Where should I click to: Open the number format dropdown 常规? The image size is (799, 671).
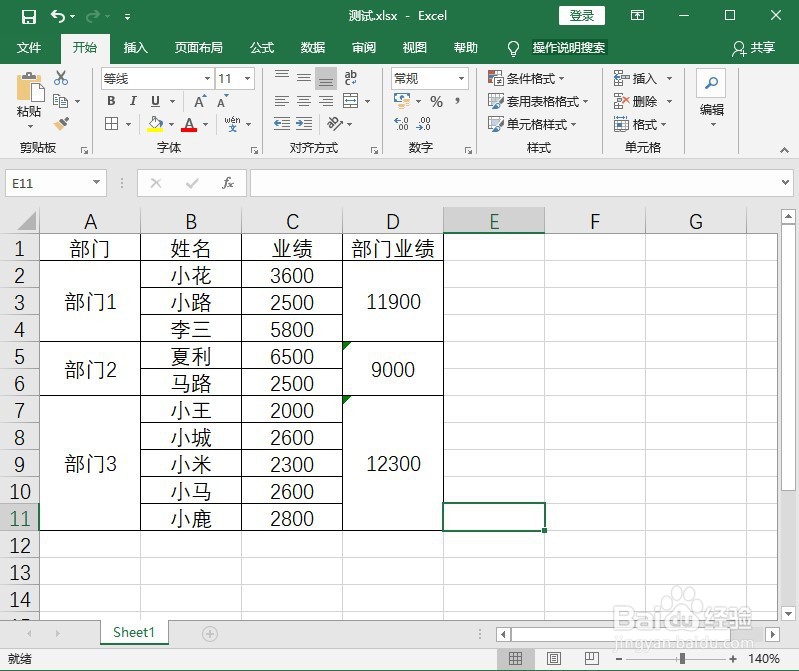461,78
